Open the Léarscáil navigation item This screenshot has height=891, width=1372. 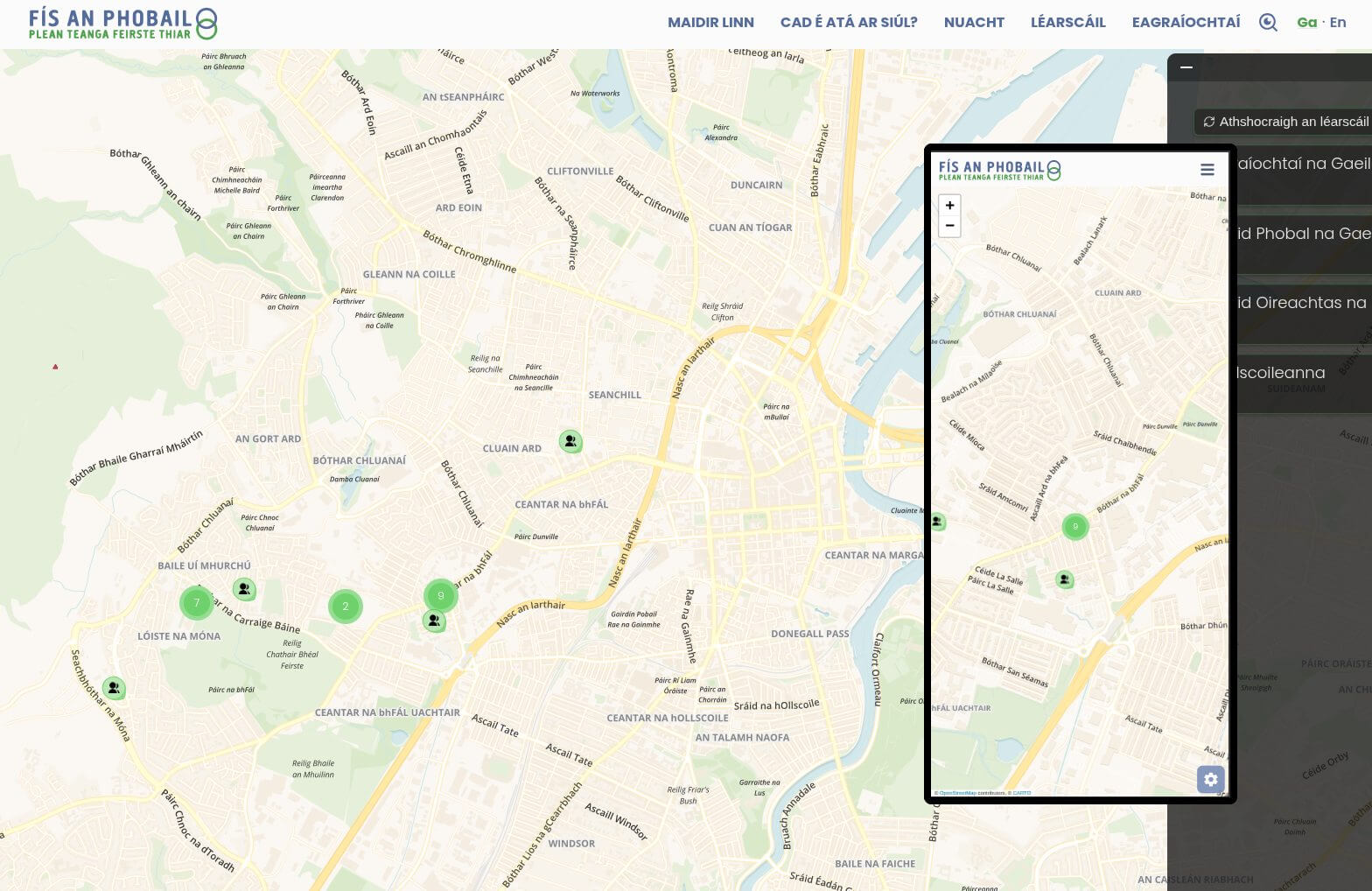1067,23
